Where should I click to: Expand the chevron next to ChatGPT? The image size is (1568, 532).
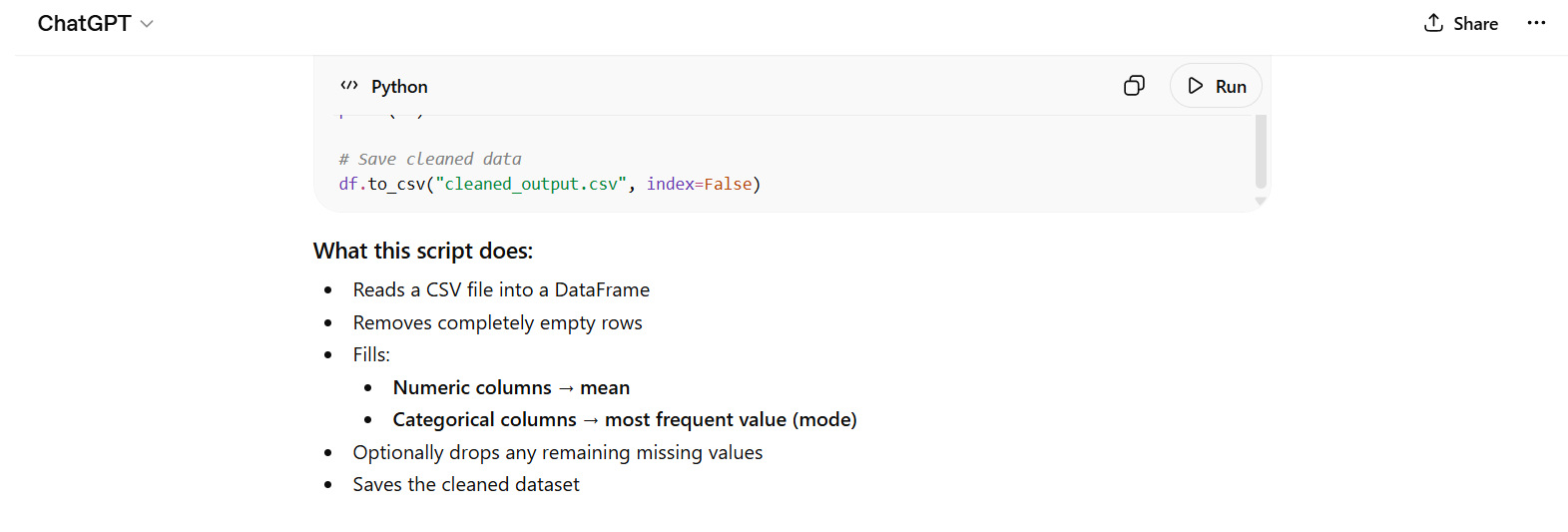tap(147, 24)
